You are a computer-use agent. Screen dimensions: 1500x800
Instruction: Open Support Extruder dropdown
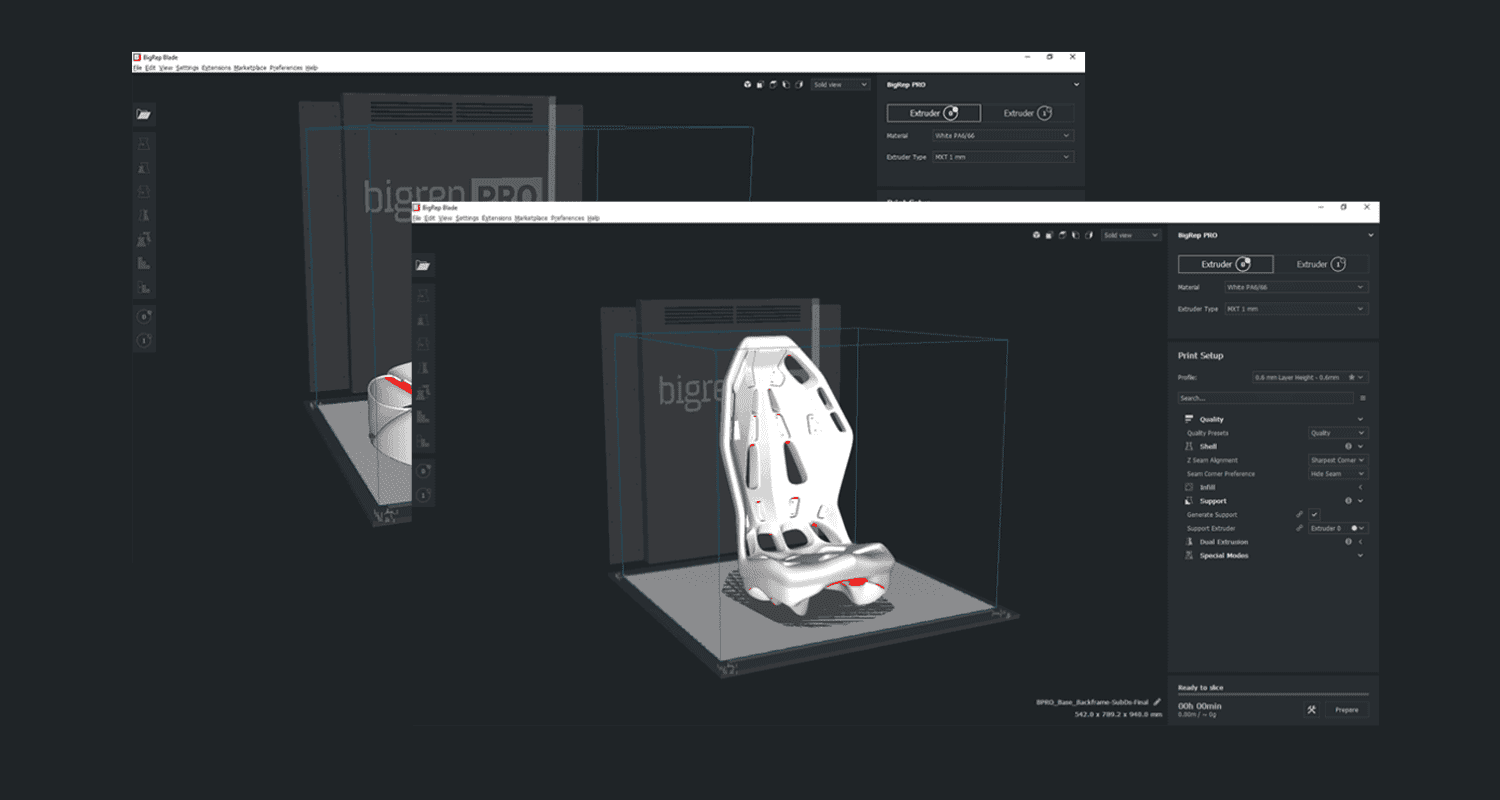(x=1338, y=528)
